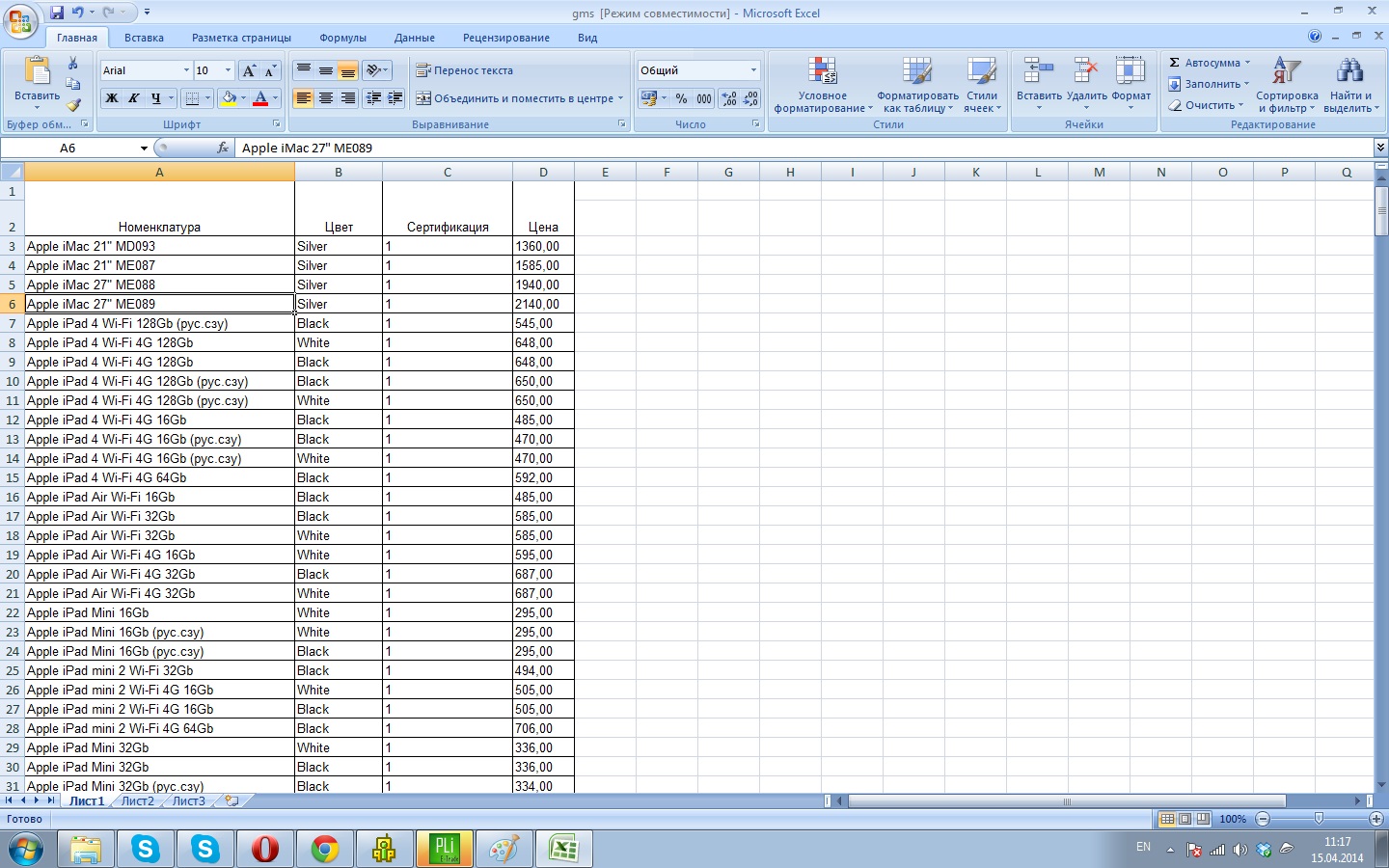The height and width of the screenshot is (868, 1389).
Task: Toggle center horizontal alignment
Action: (326, 98)
